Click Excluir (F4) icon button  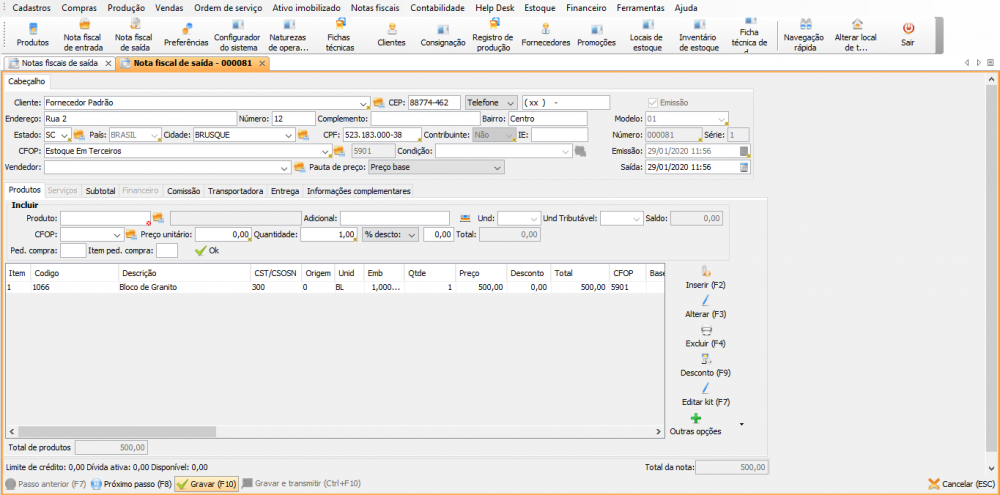[x=705, y=336]
